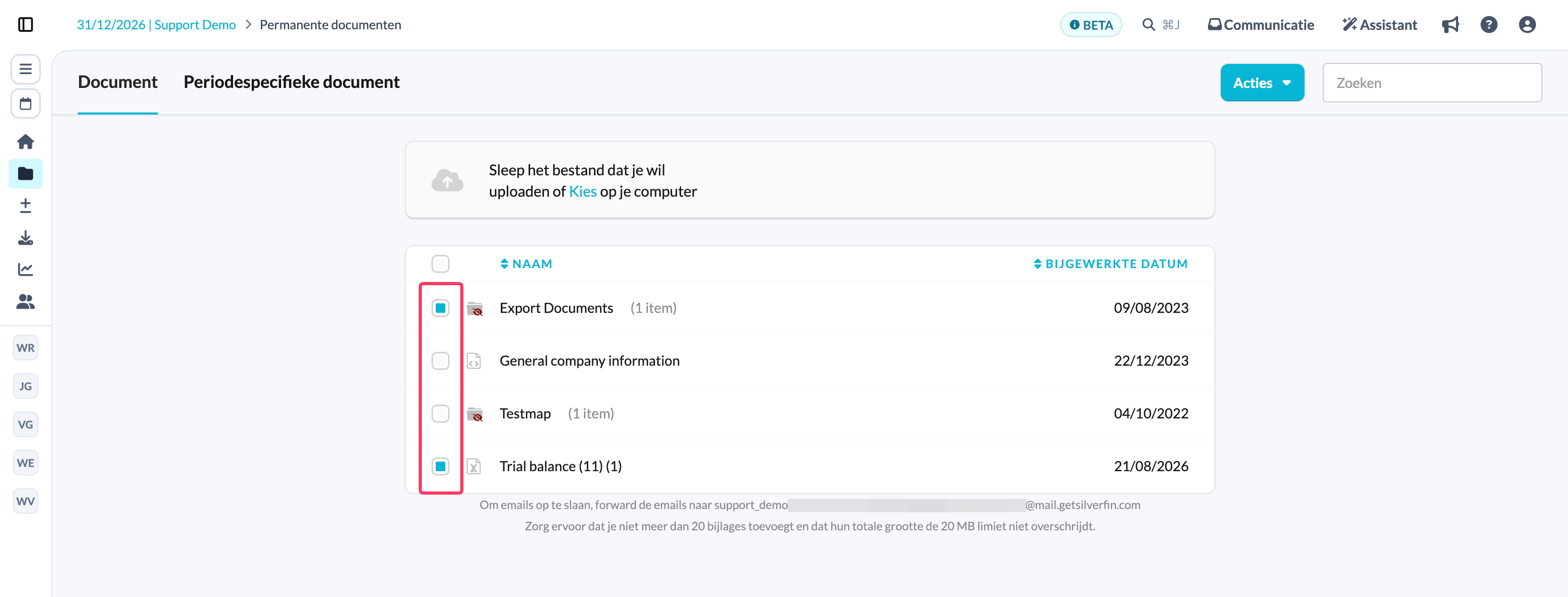1568x597 pixels.
Task: Open the help question mark icon
Action: click(1488, 25)
